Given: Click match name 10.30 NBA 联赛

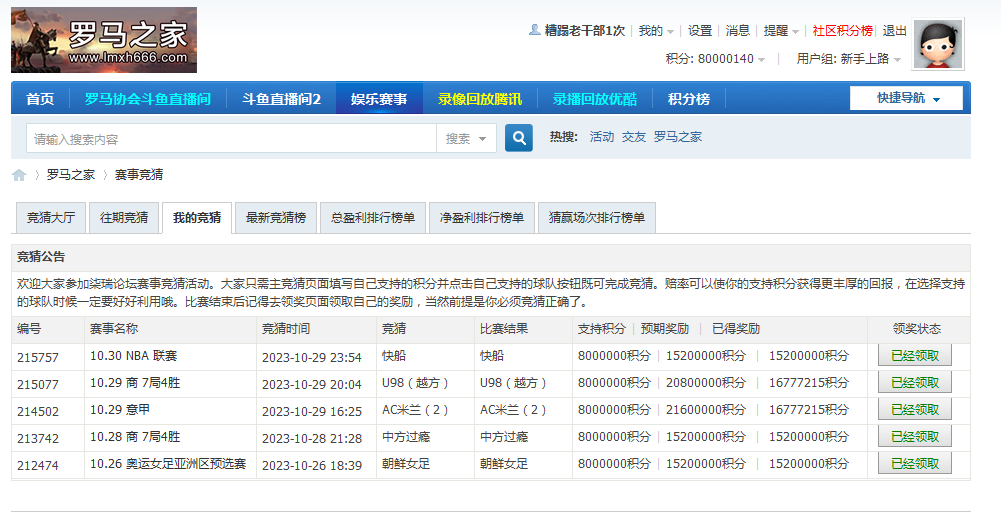Looking at the screenshot, I should (133, 356).
